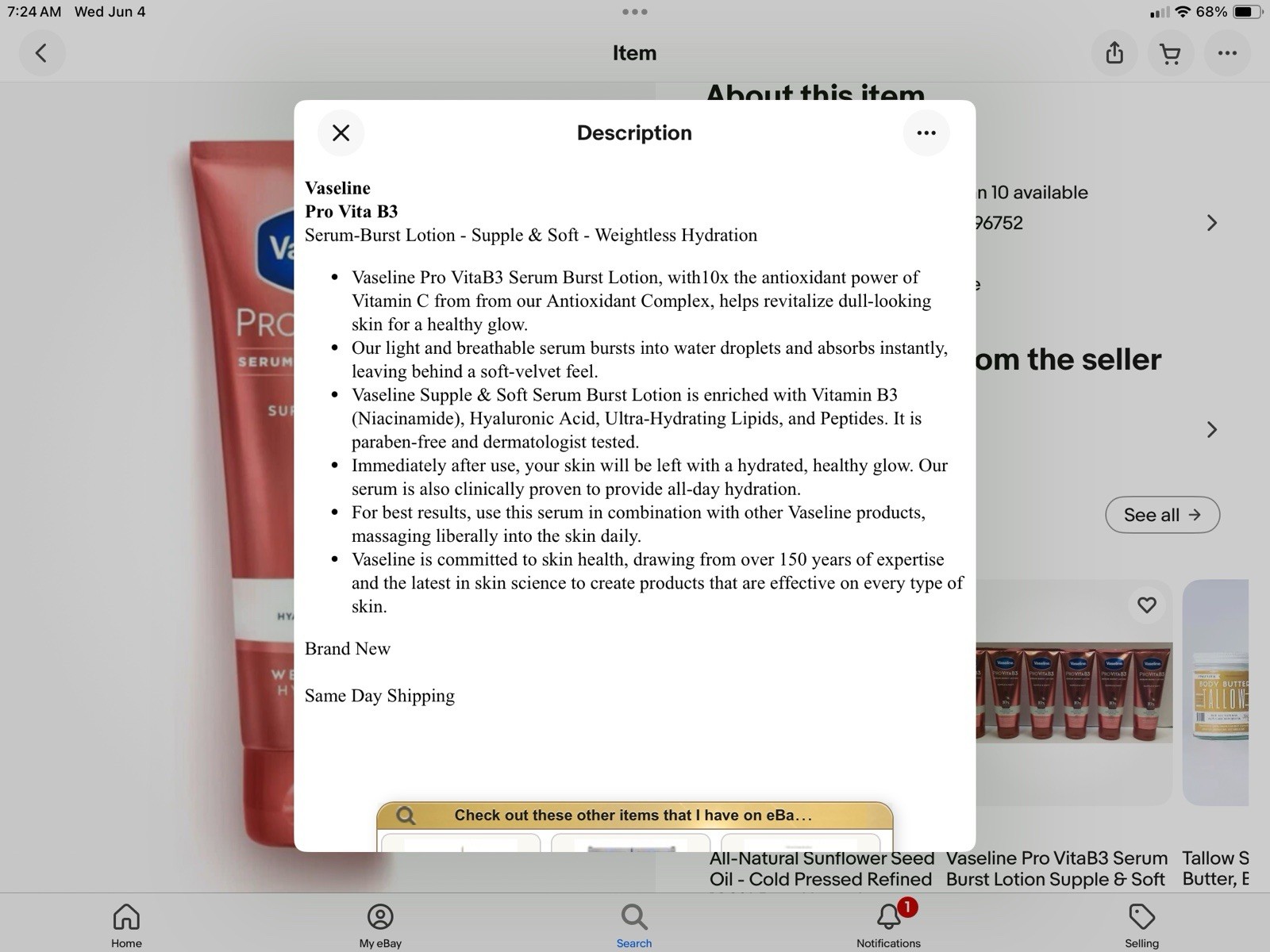Tap the 'Pro Vita B3' heading

(351, 212)
